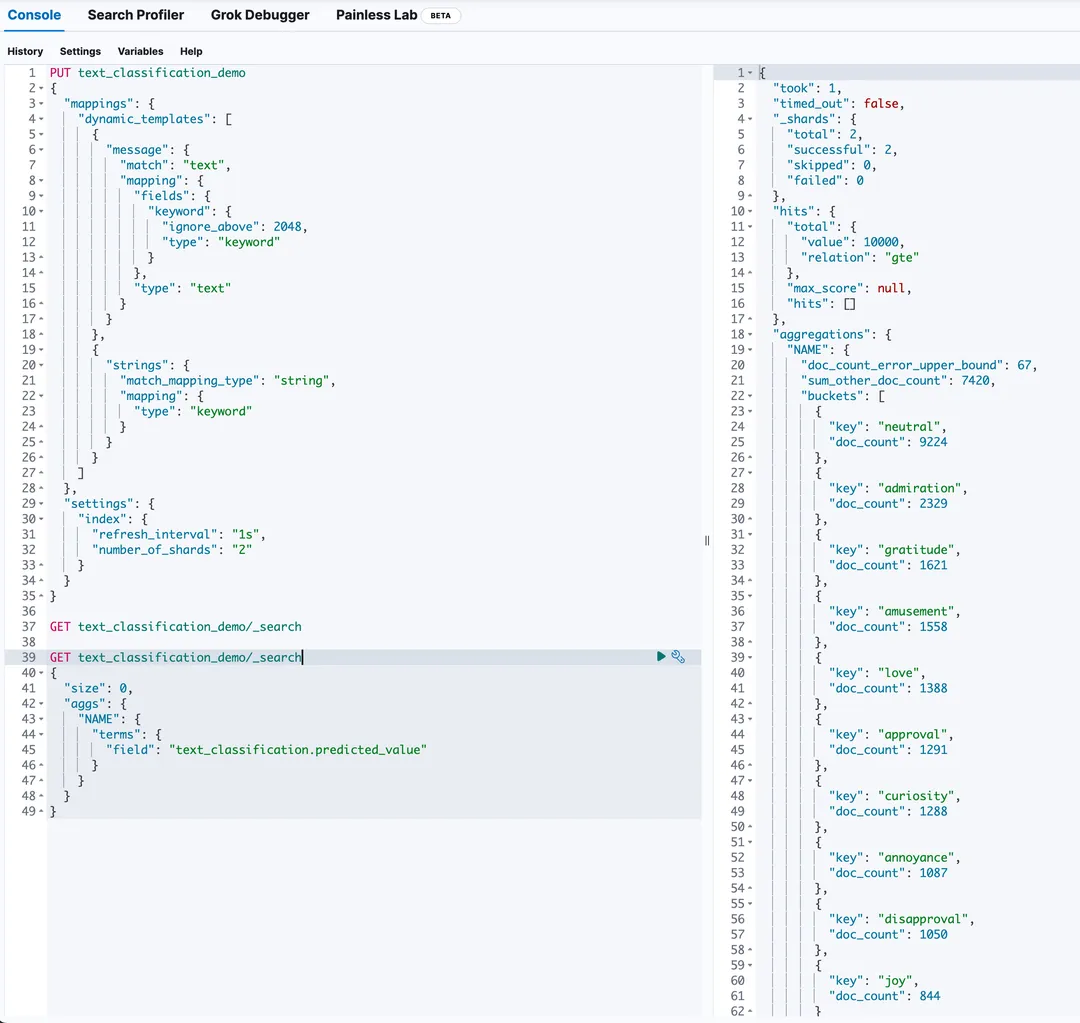Collapse the _shards object in response
Viewport: 1080px width, 1023px height.
(750, 119)
